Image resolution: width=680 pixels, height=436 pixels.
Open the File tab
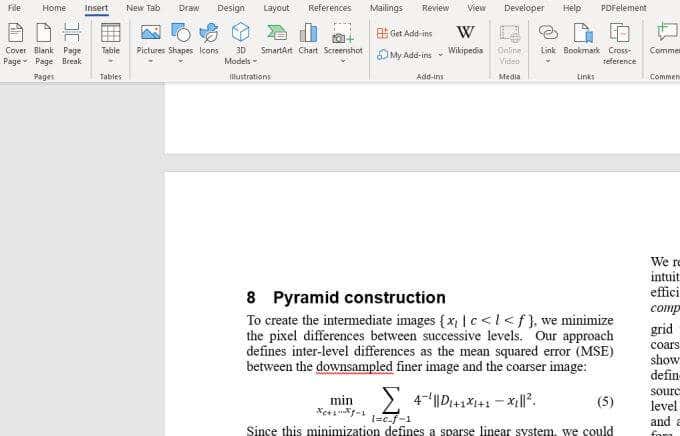pyautogui.click(x=14, y=8)
